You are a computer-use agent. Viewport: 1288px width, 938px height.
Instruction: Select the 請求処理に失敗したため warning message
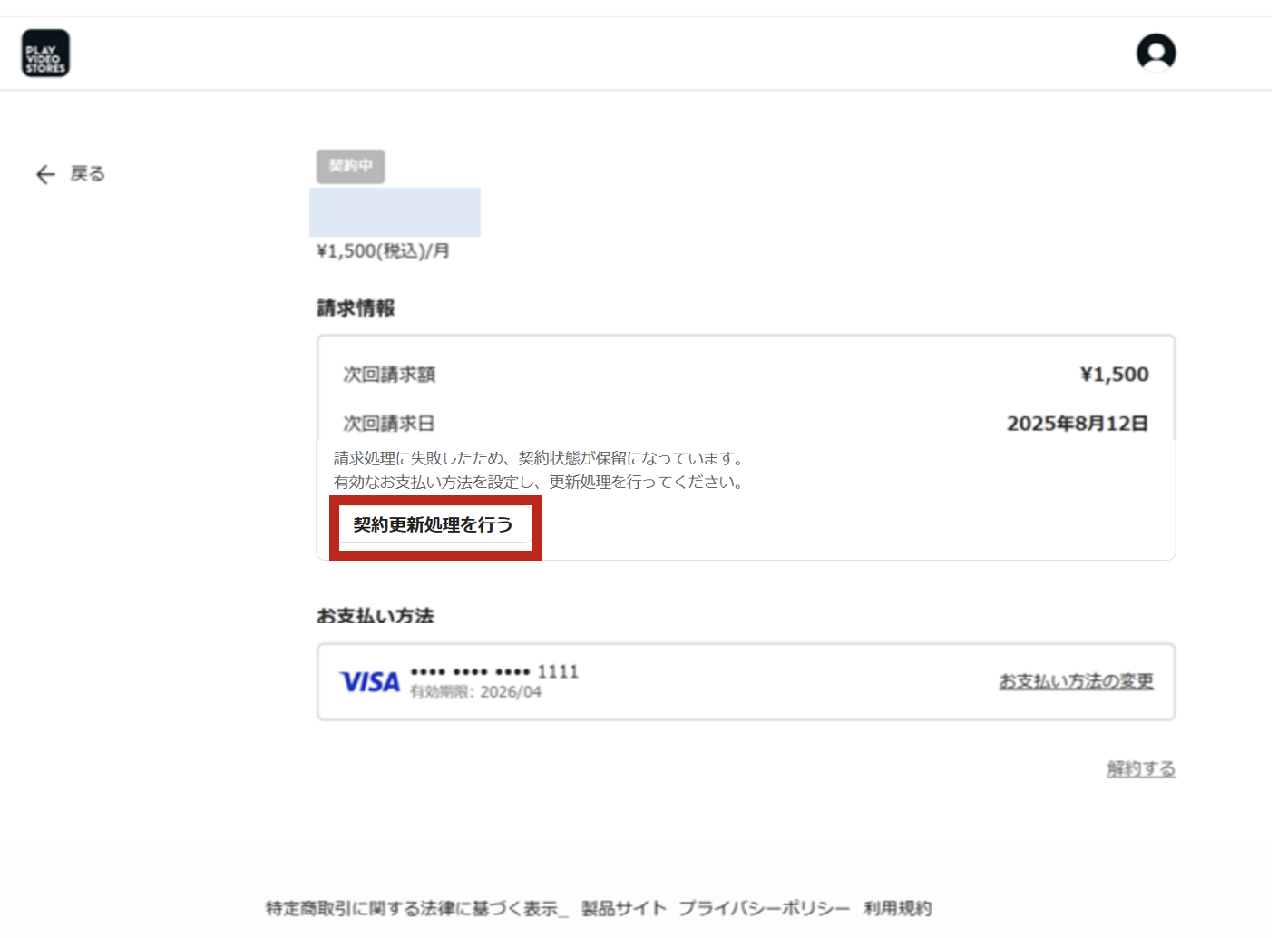542,458
